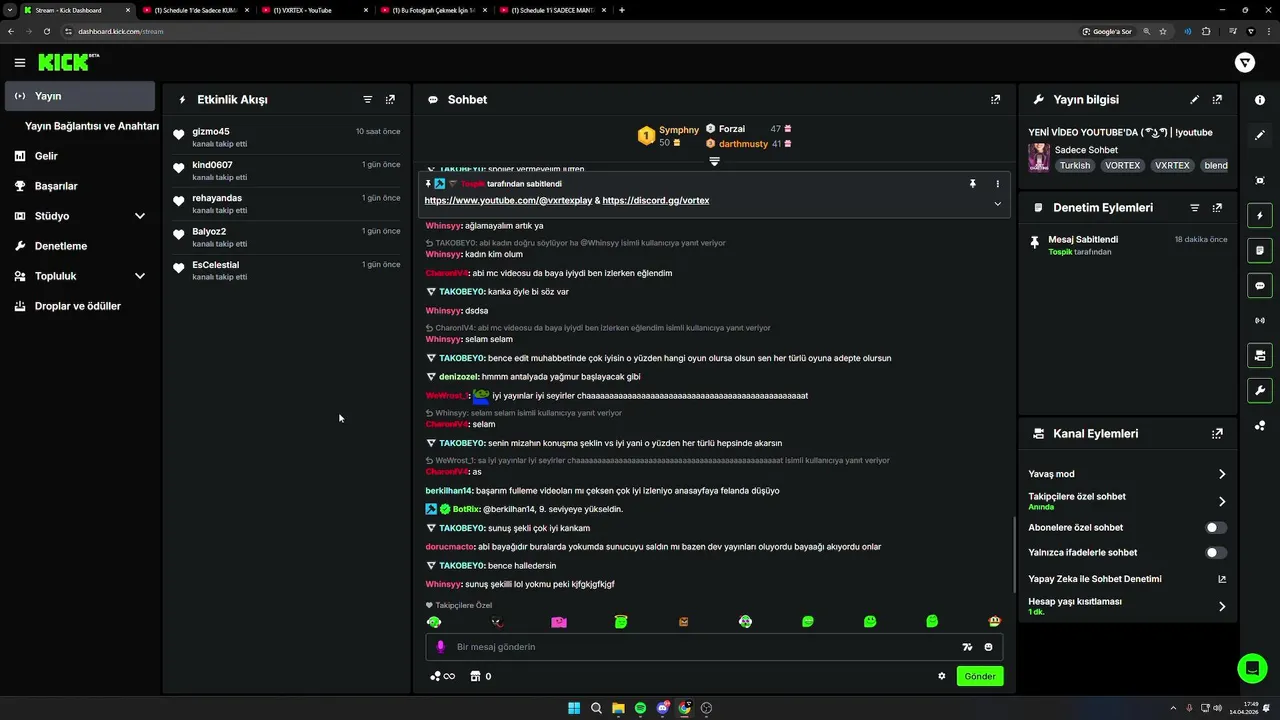Viewport: 1280px width, 720px height.
Task: Pop out the Kanal Eylemleri panel
Action: 1217,434
